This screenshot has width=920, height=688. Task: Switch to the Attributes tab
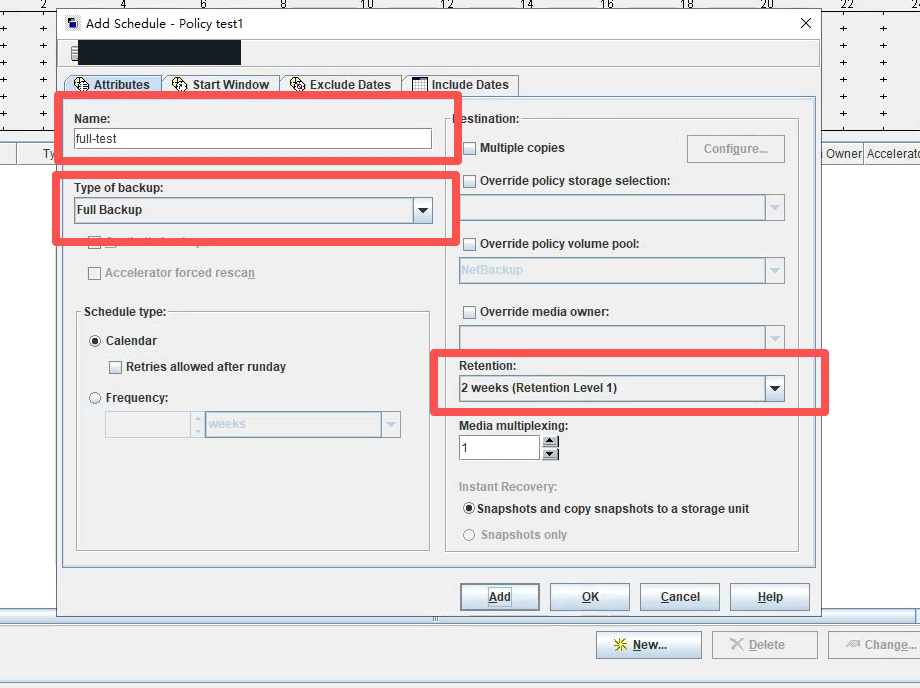tap(112, 84)
